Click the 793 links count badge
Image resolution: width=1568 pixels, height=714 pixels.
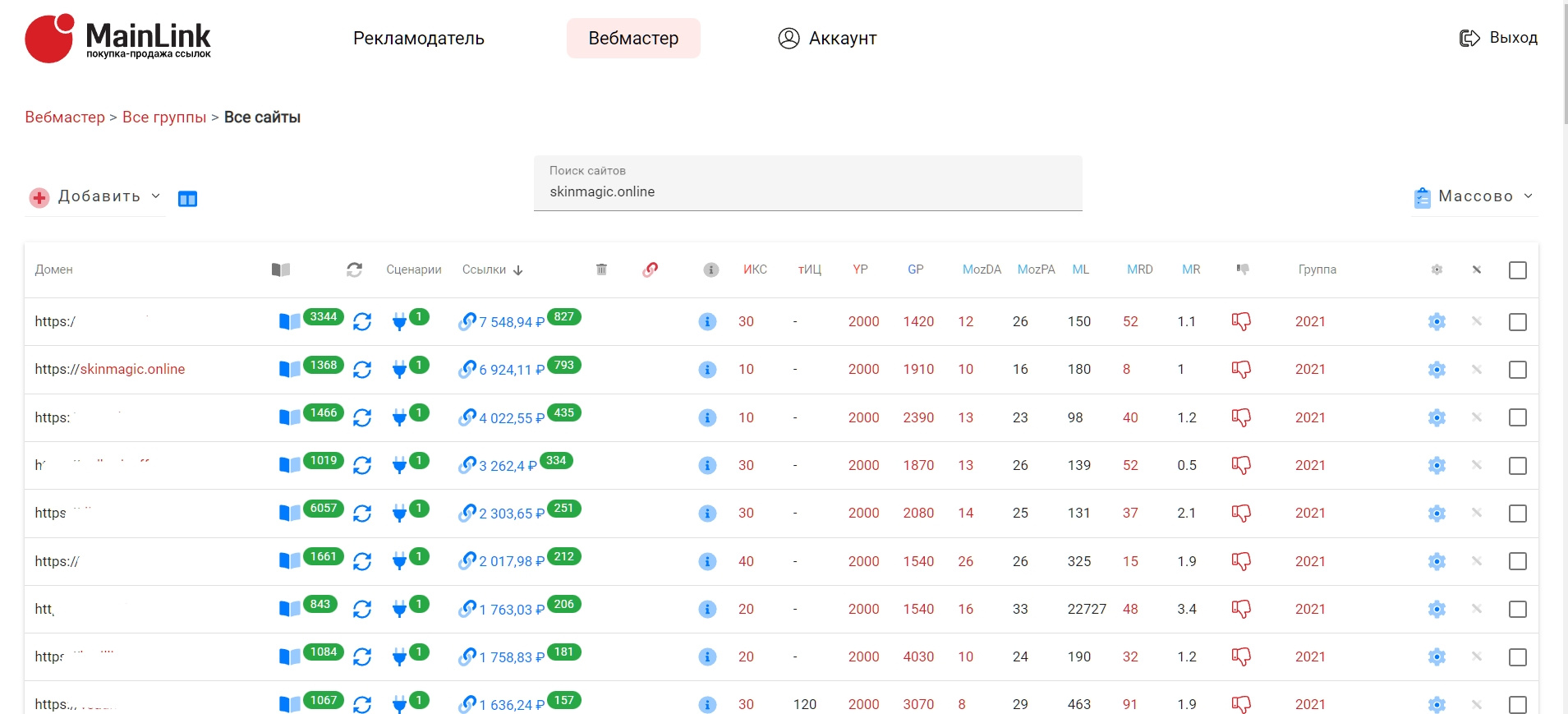(x=564, y=365)
